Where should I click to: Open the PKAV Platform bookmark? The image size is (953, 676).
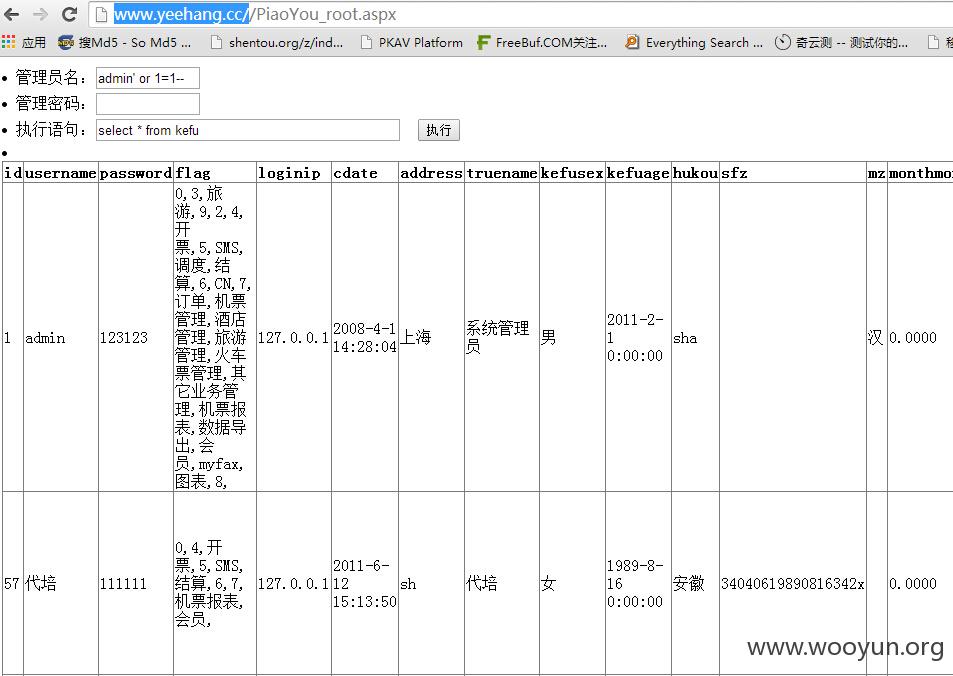[x=411, y=43]
